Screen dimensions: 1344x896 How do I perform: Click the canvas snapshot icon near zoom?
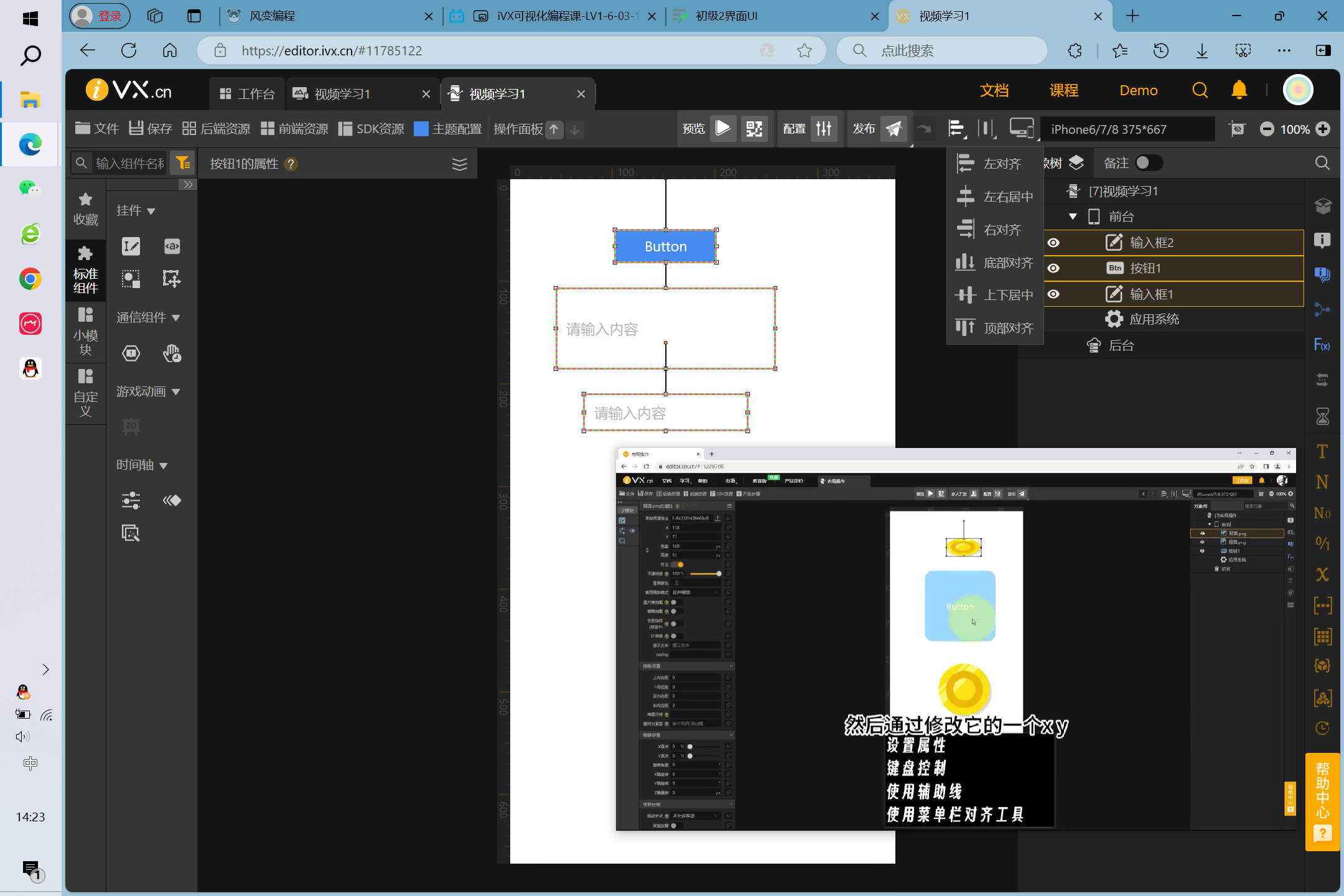(1237, 129)
